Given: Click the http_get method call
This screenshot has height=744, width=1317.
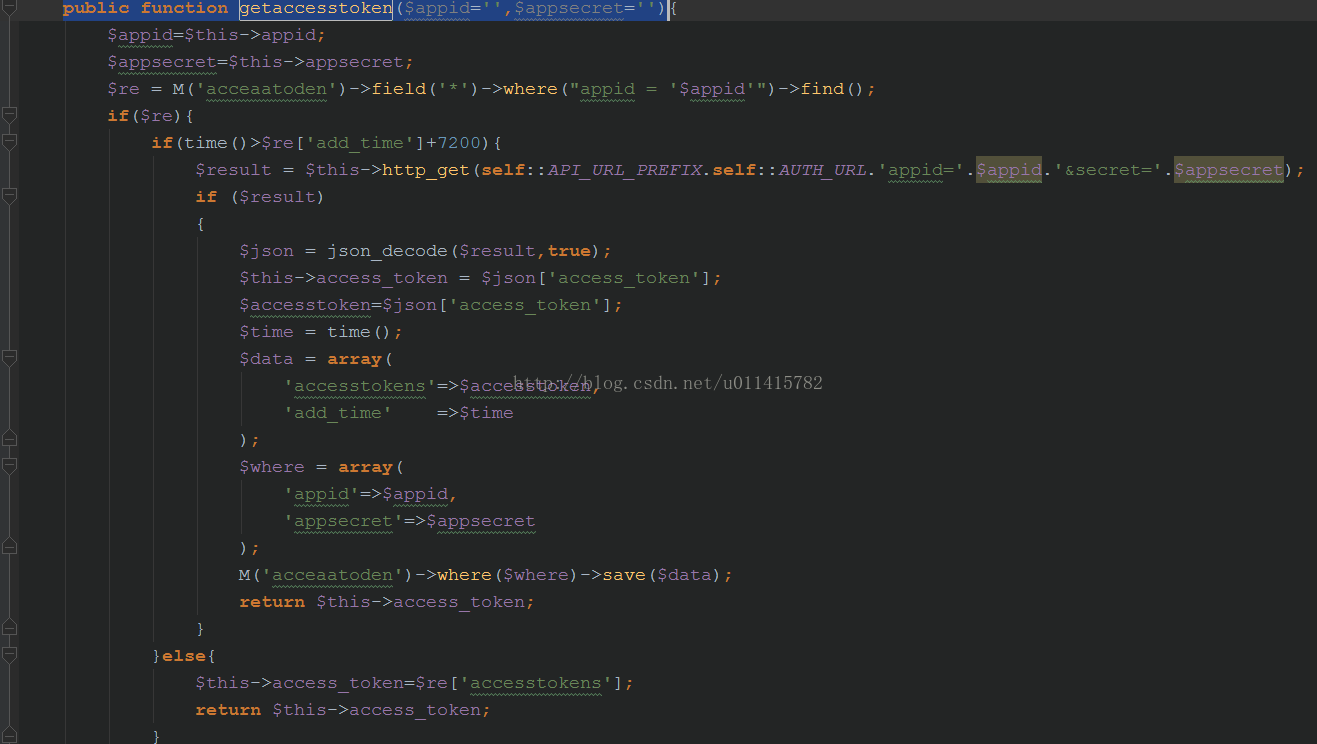Looking at the screenshot, I should pos(425,170).
